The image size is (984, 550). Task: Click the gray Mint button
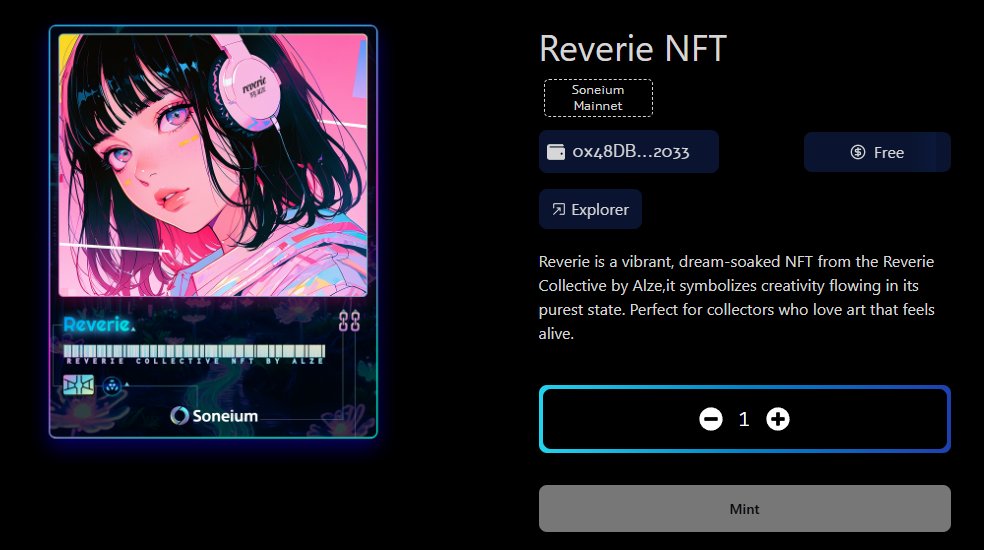tap(744, 509)
